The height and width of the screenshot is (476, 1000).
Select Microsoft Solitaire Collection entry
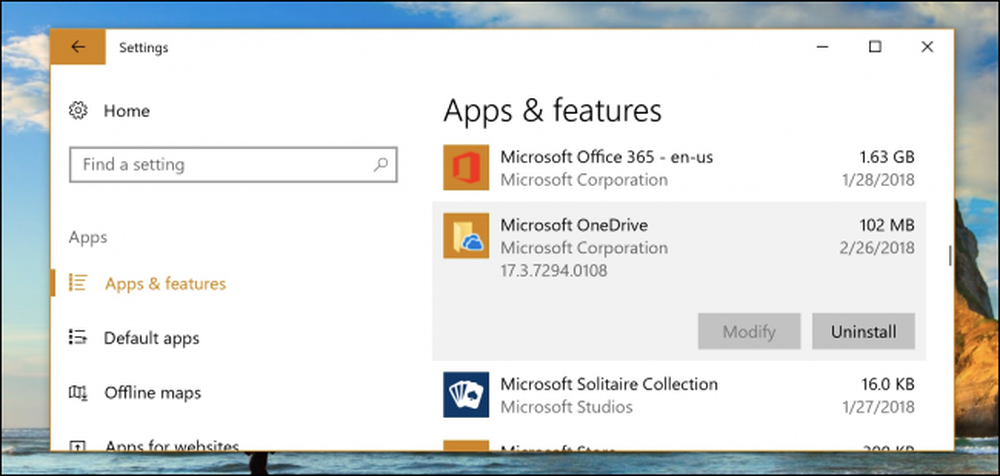tap(679, 395)
